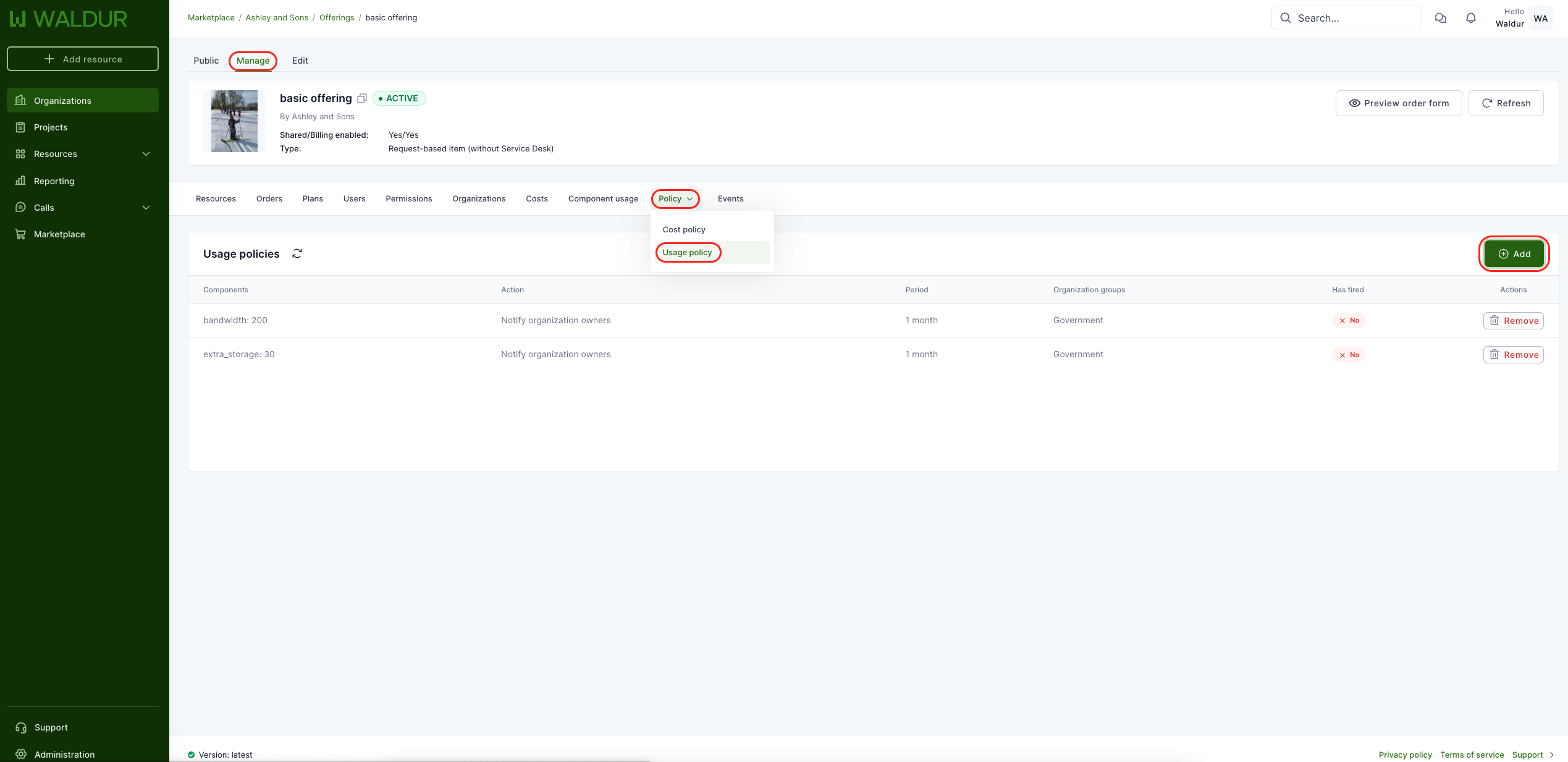Image resolution: width=1568 pixels, height=762 pixels.
Task: Go to Administration in sidebar
Action: pos(64,754)
